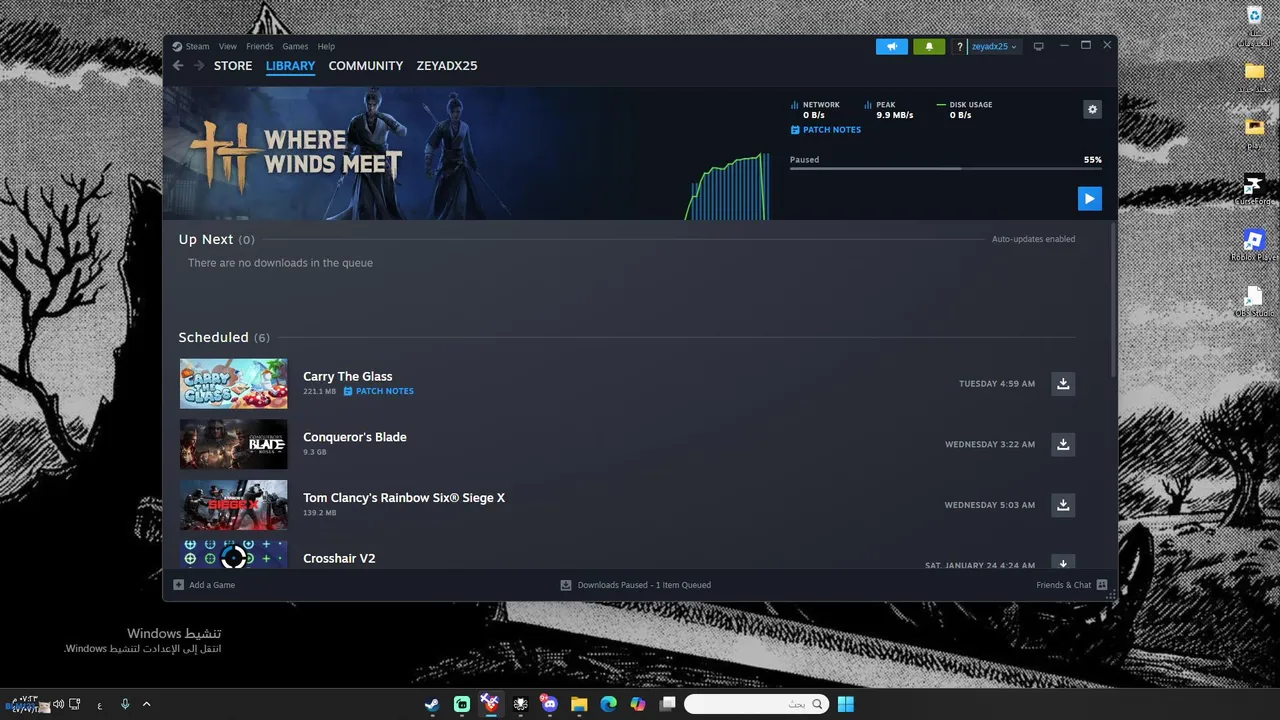Click download icon beside Crosshair V2
This screenshot has height=720, width=1280.
pyautogui.click(x=1063, y=563)
